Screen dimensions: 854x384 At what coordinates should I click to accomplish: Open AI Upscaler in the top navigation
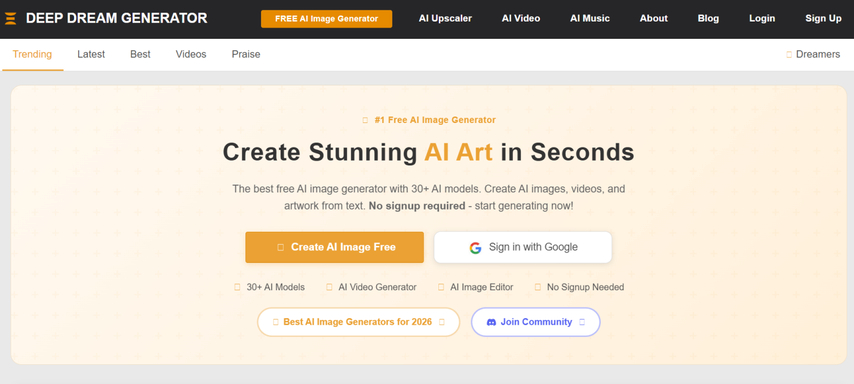pos(445,19)
